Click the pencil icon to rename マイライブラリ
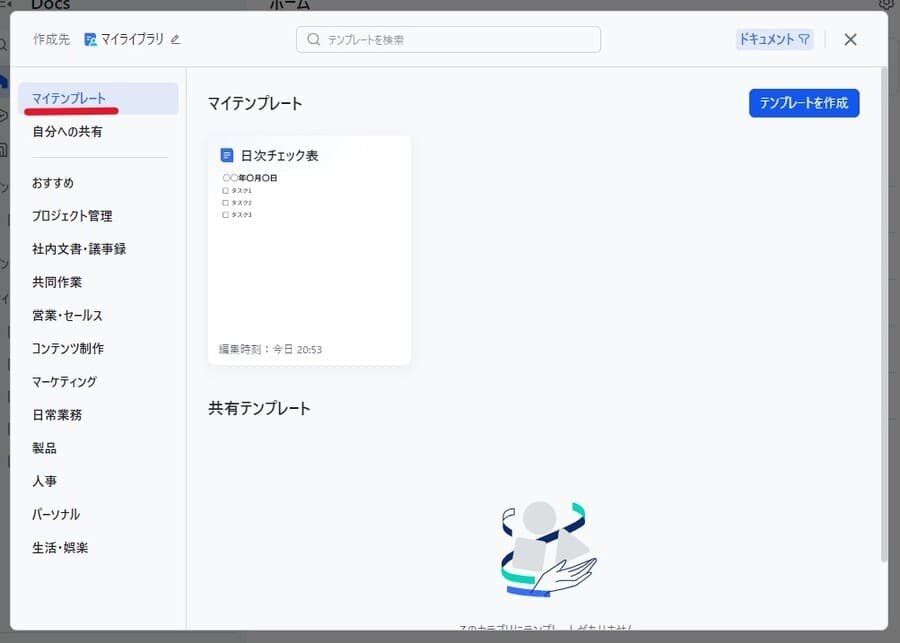This screenshot has width=900, height=643. [175, 39]
